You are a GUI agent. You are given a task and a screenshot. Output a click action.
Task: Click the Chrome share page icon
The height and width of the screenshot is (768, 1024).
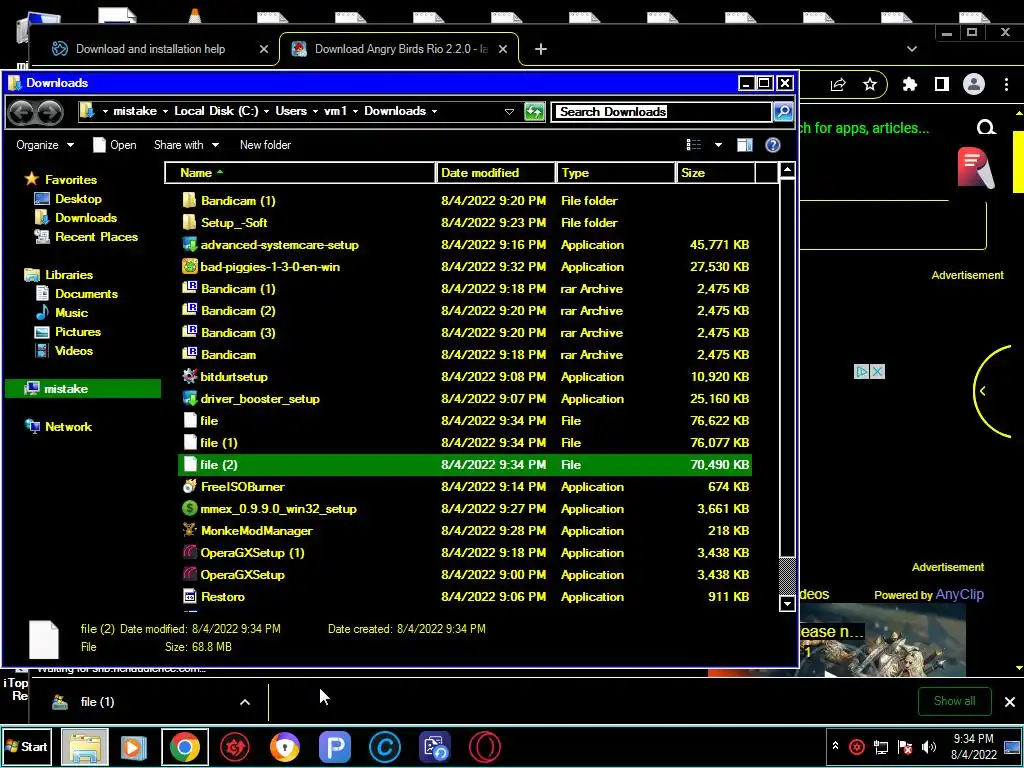pyautogui.click(x=838, y=84)
